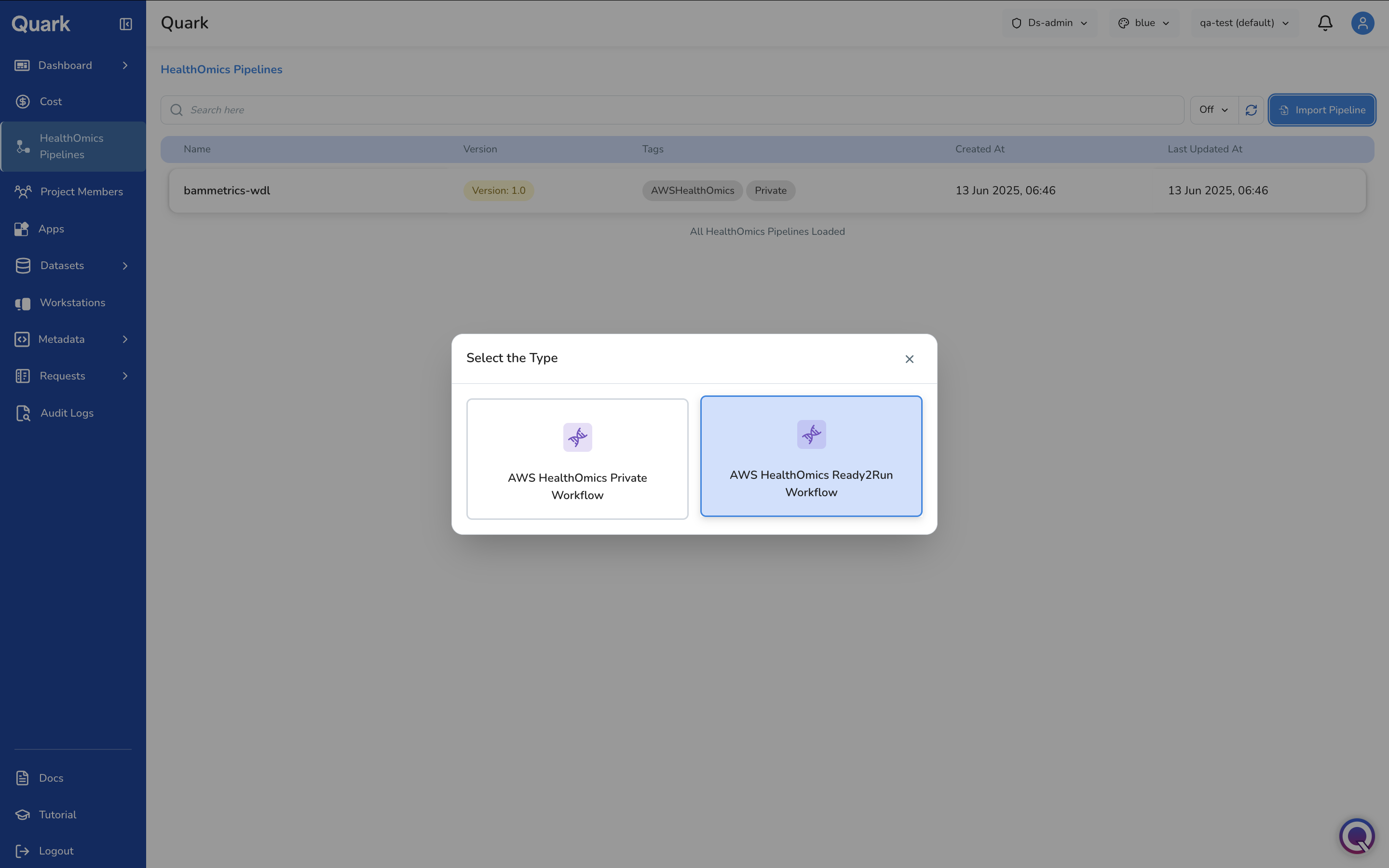This screenshot has width=1389, height=868.
Task: Click the Docs document icon
Action: tap(22, 778)
